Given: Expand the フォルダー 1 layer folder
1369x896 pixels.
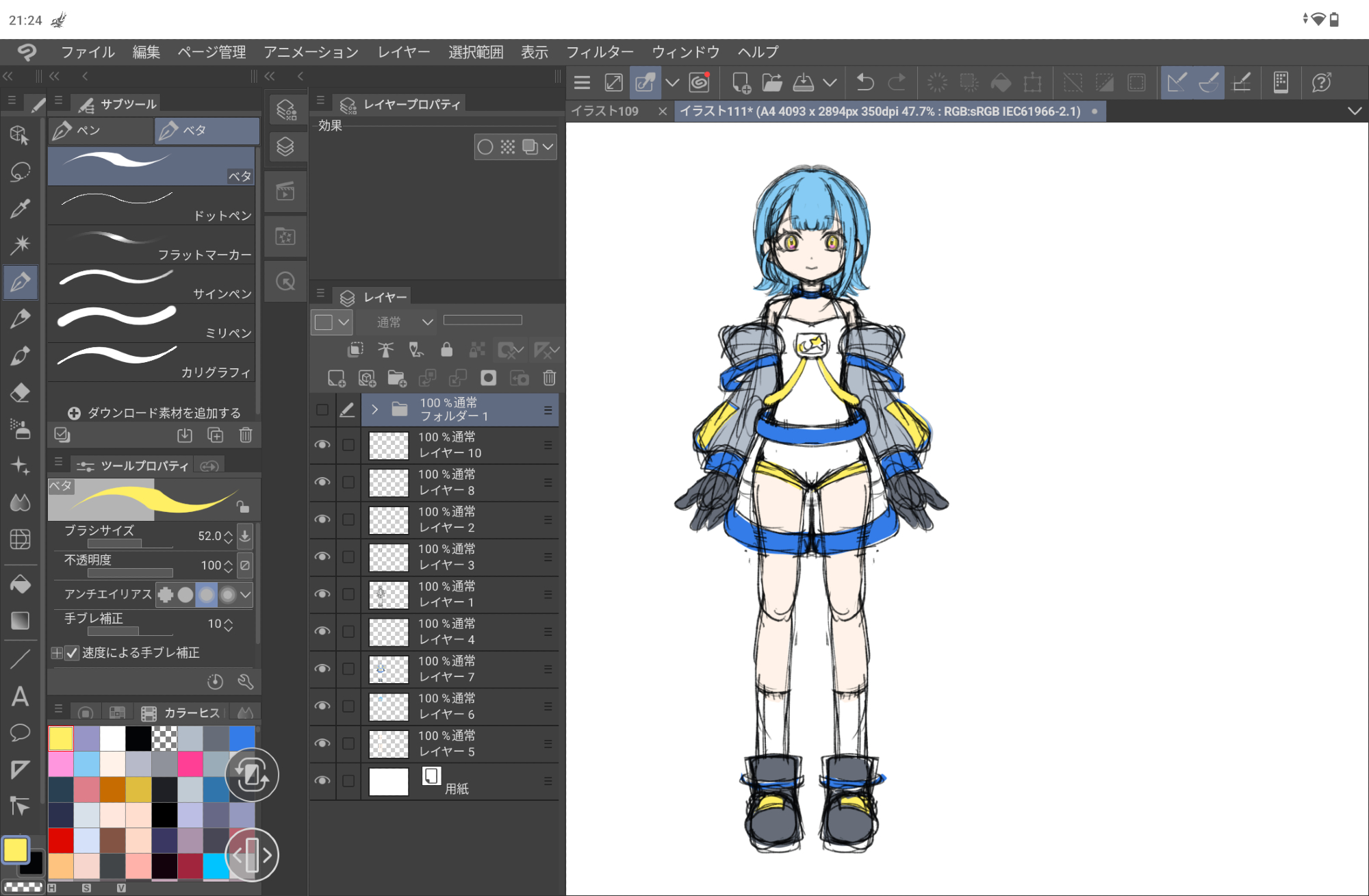Looking at the screenshot, I should click(x=374, y=409).
